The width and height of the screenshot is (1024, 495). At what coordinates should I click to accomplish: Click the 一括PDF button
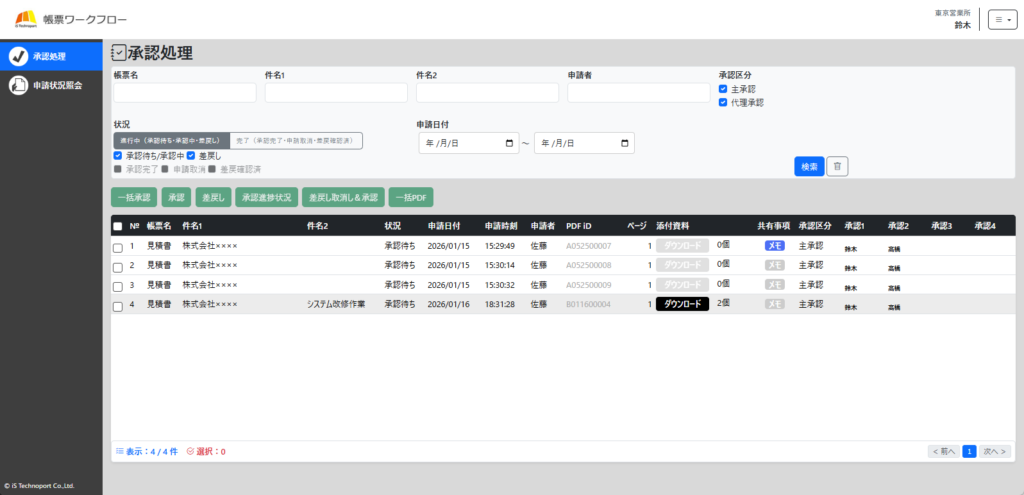pos(411,197)
